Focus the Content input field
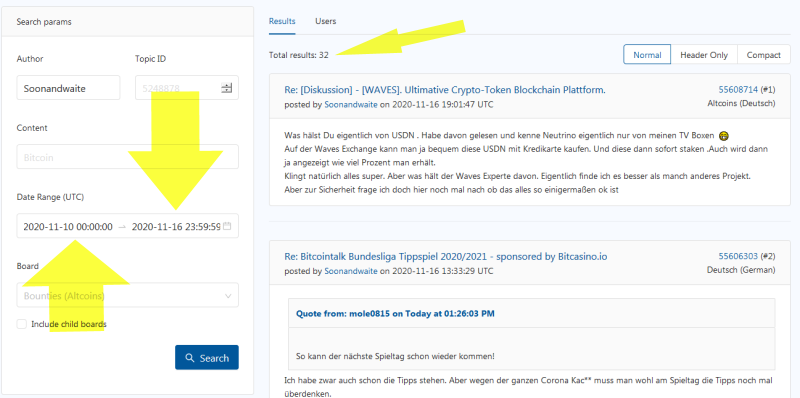 (127, 157)
